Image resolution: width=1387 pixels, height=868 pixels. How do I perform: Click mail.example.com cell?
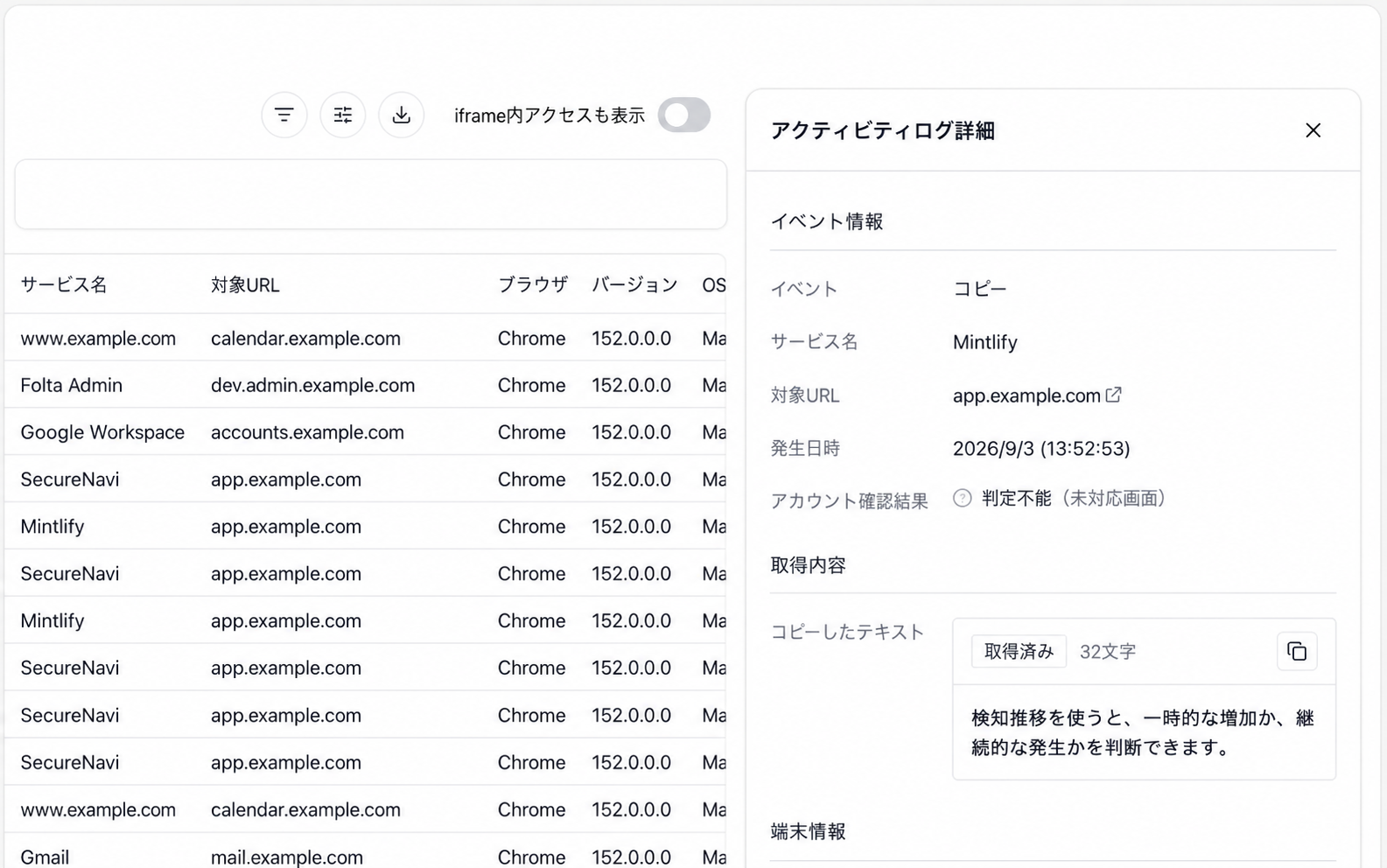[x=287, y=857]
